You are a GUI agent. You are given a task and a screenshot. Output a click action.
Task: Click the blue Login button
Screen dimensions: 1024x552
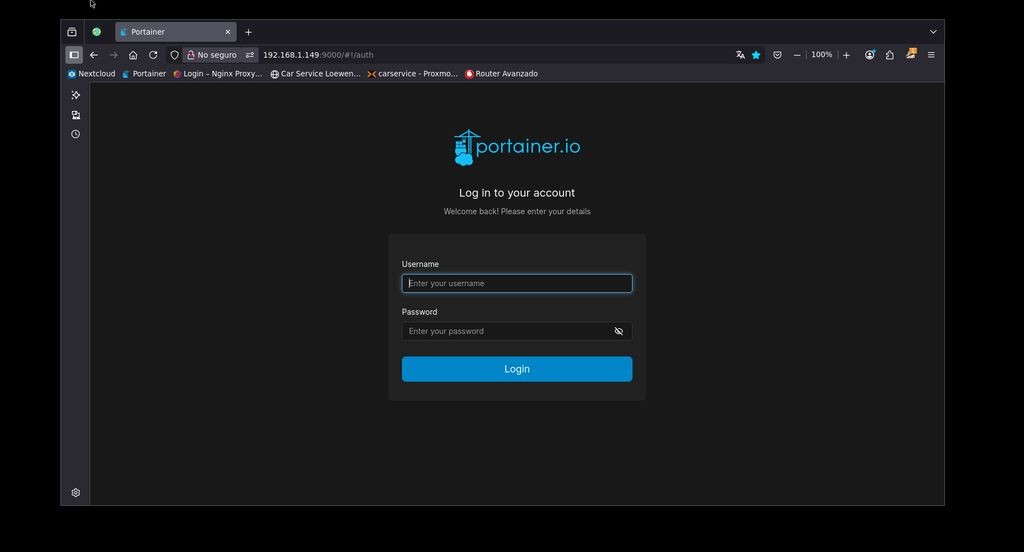pos(517,369)
